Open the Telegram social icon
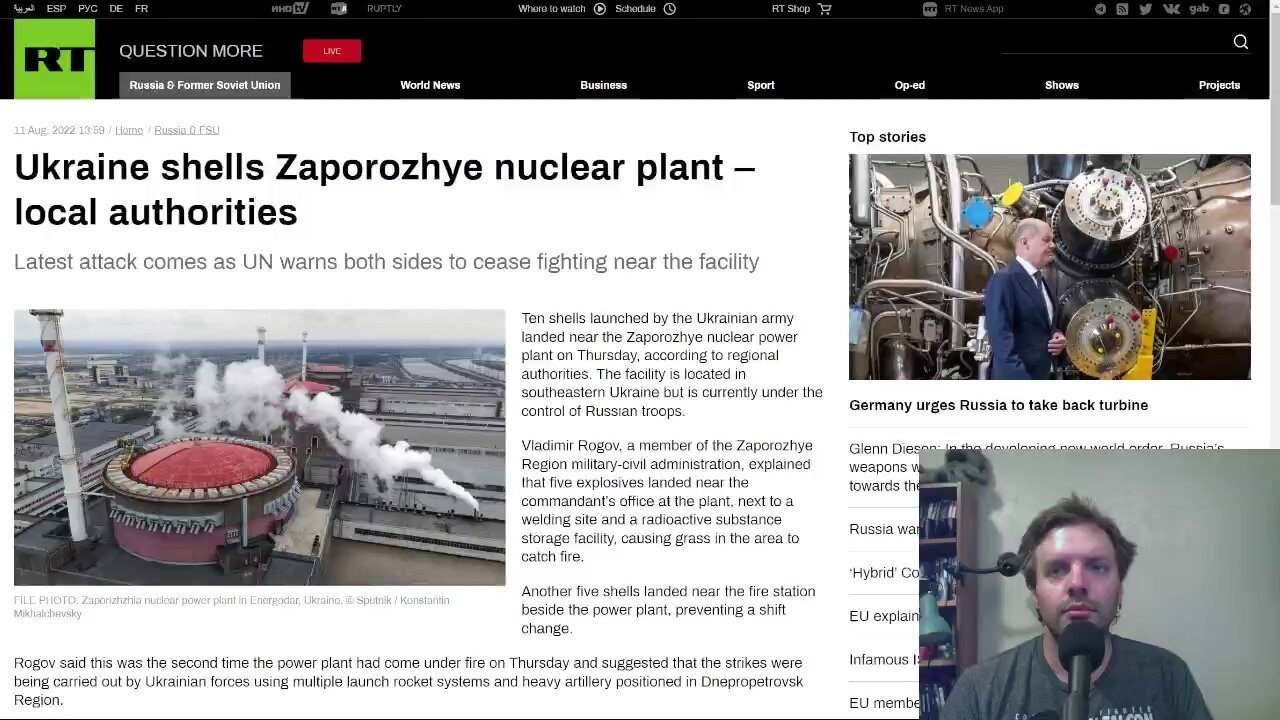The height and width of the screenshot is (720, 1280). [1101, 9]
